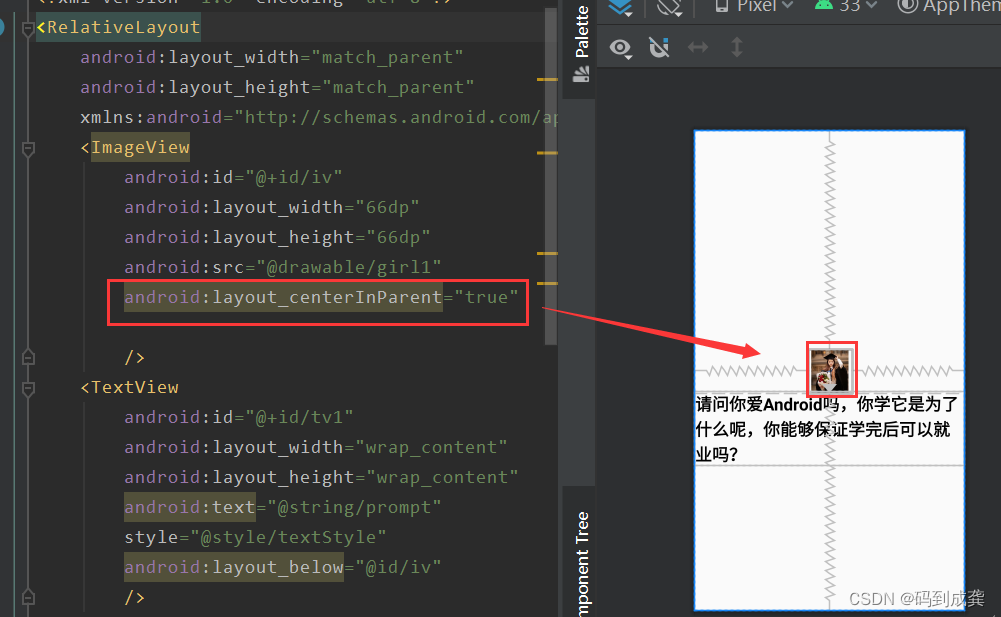Click the vertical double-arrow toolbar icon
1001x617 pixels.
[x=737, y=47]
